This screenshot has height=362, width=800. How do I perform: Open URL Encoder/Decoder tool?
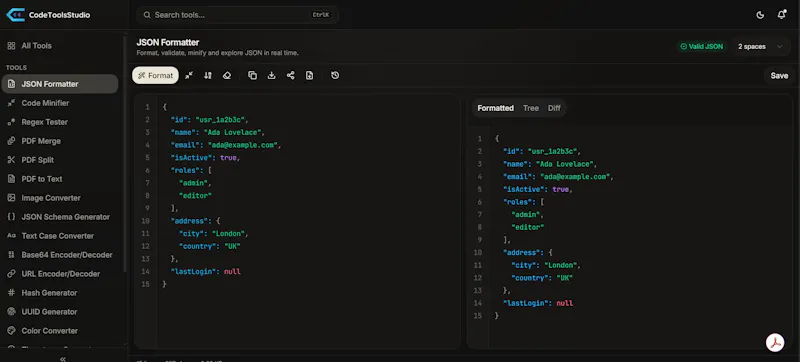(x=60, y=274)
